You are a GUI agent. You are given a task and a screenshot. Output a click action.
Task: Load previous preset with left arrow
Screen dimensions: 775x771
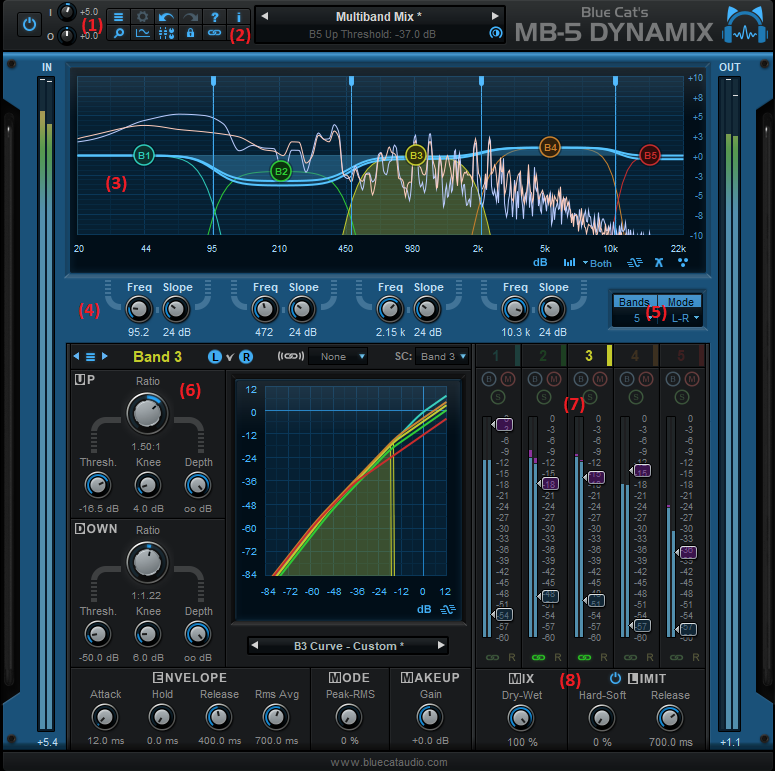pos(265,16)
